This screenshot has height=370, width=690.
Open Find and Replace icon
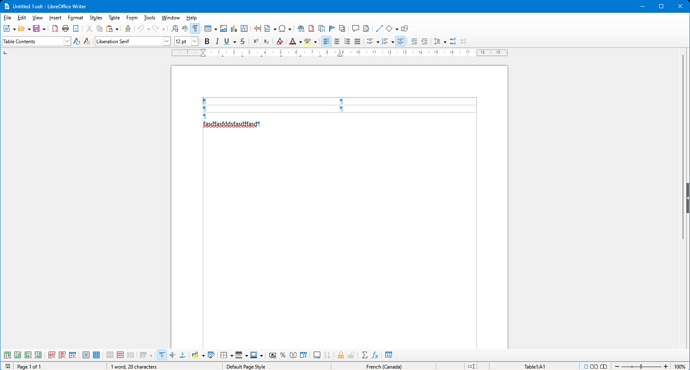coord(175,29)
